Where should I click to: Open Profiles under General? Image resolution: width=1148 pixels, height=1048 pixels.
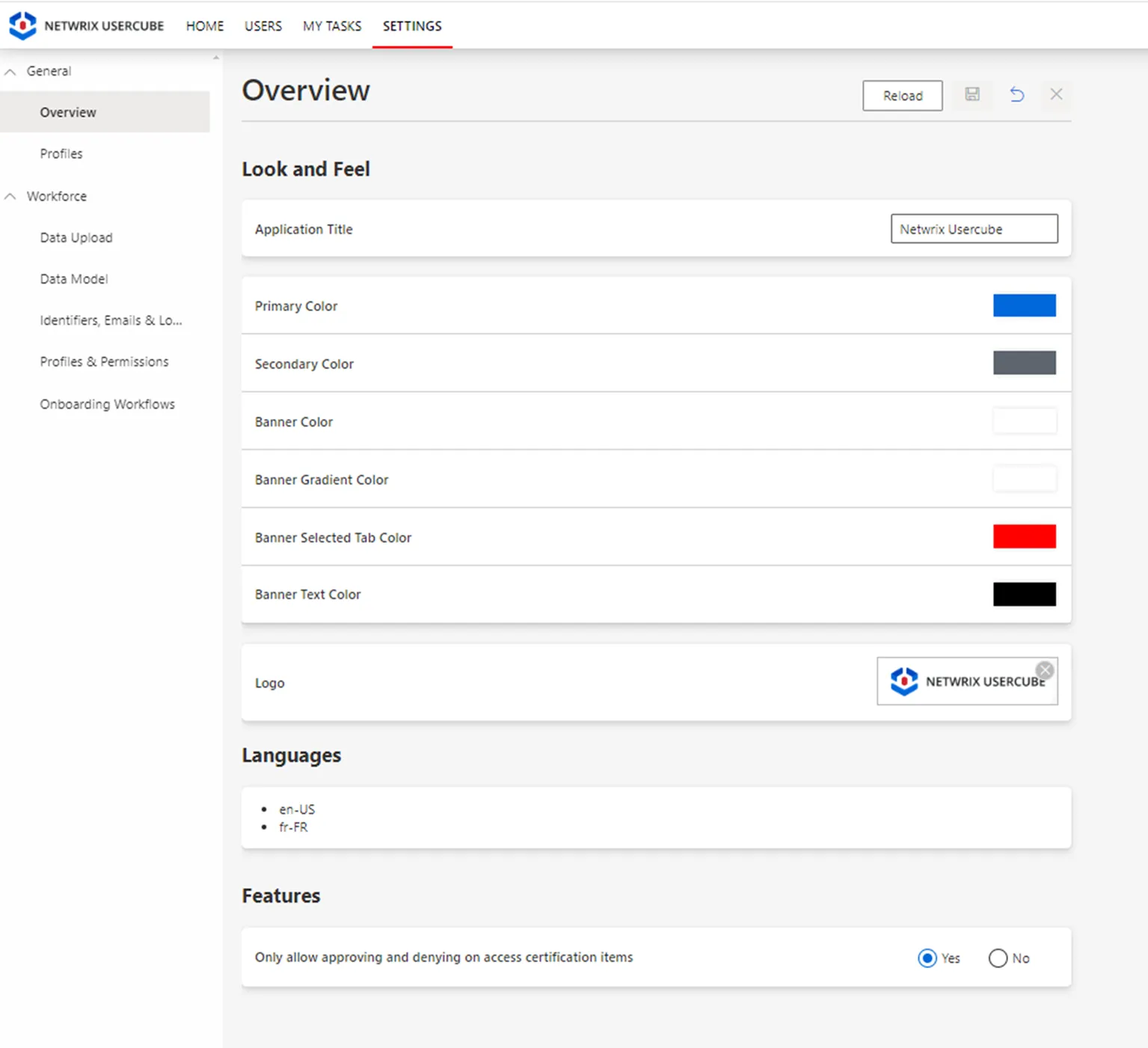[x=61, y=153]
